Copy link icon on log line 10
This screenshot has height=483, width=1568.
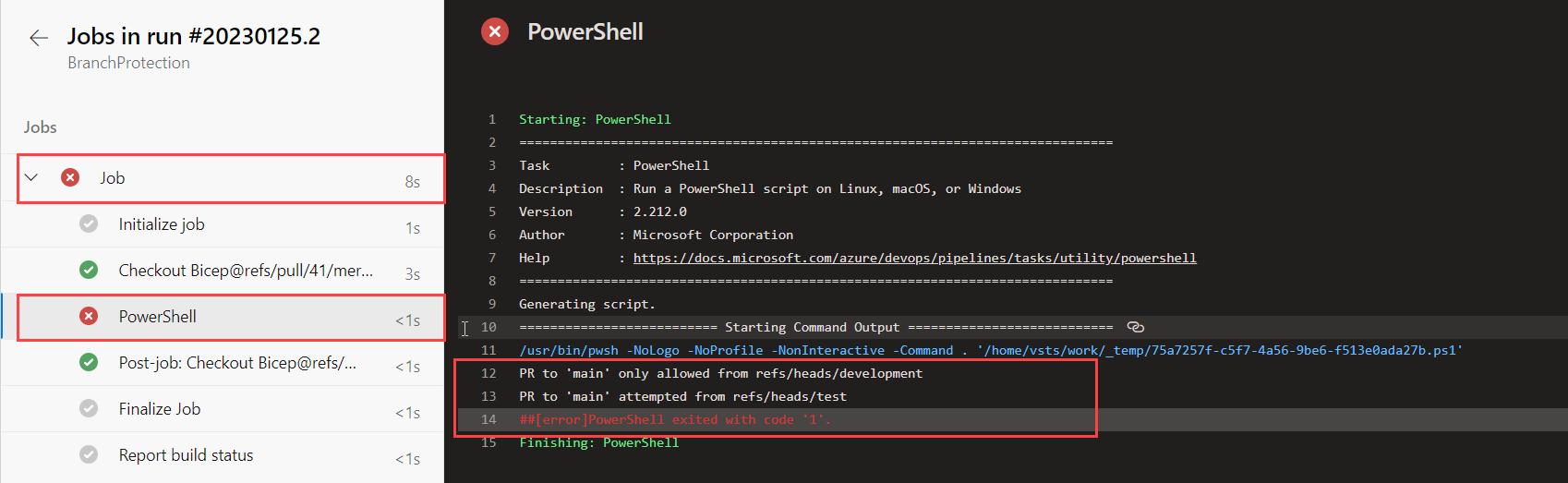point(1136,327)
